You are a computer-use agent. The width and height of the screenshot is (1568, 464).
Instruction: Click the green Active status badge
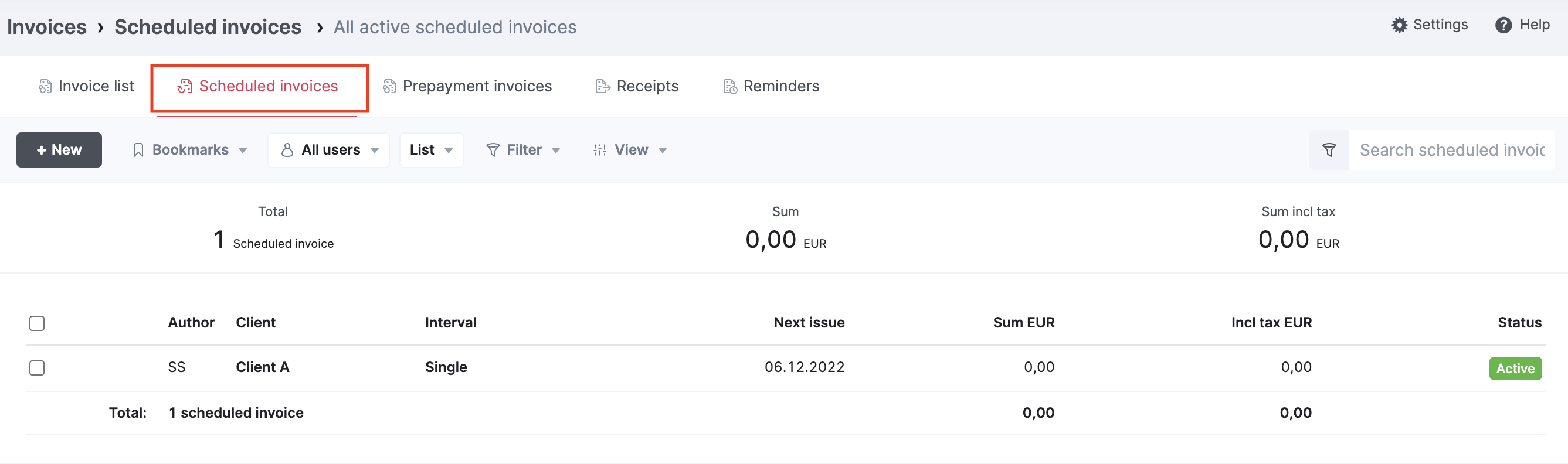[x=1515, y=369]
